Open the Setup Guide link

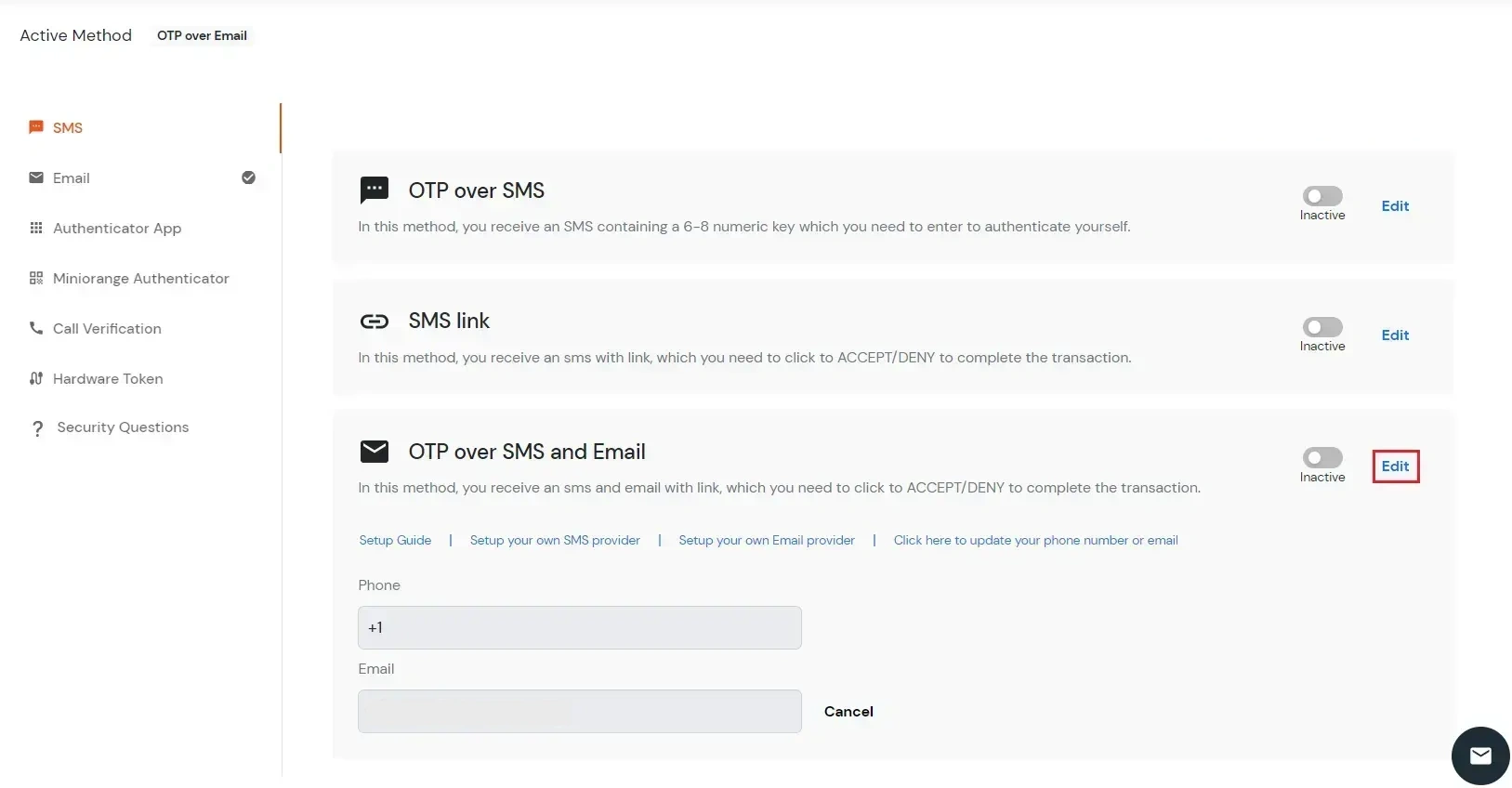point(395,540)
